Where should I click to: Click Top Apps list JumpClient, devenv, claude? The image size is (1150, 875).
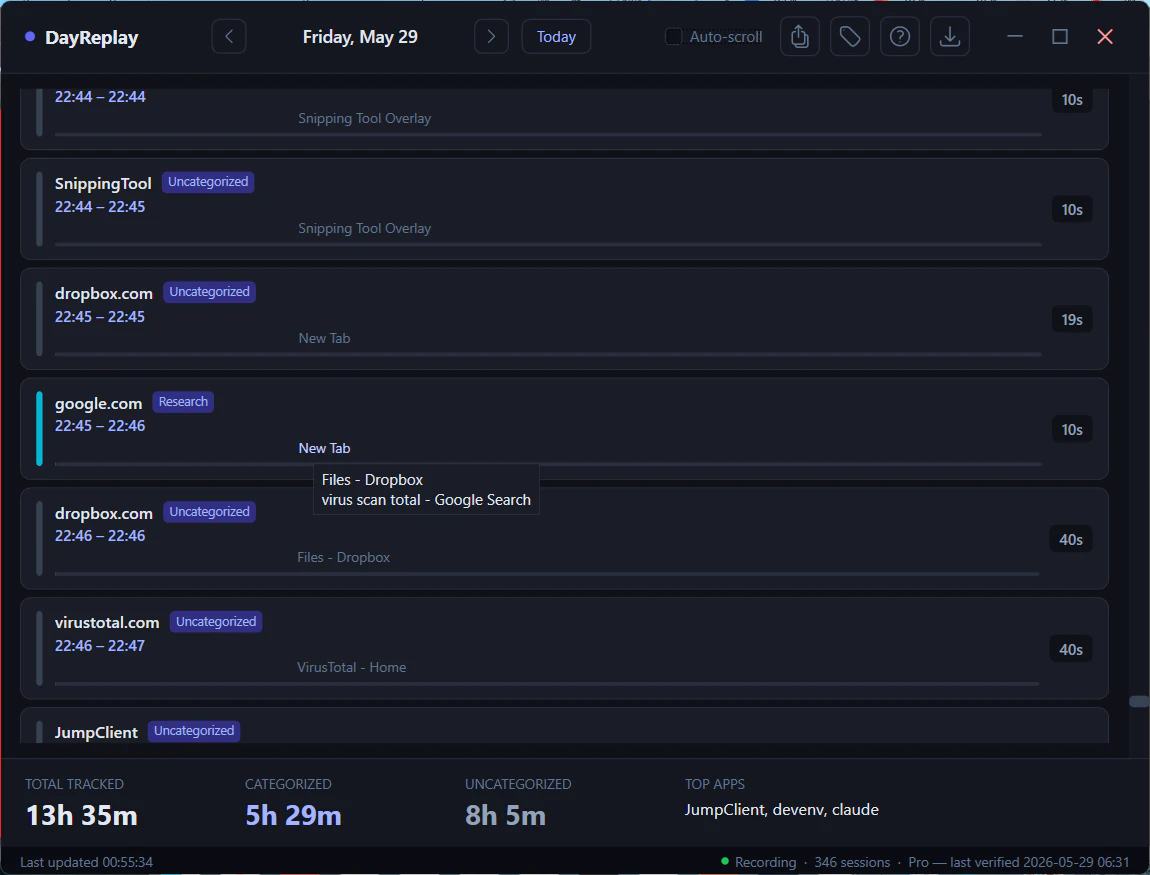coord(782,810)
